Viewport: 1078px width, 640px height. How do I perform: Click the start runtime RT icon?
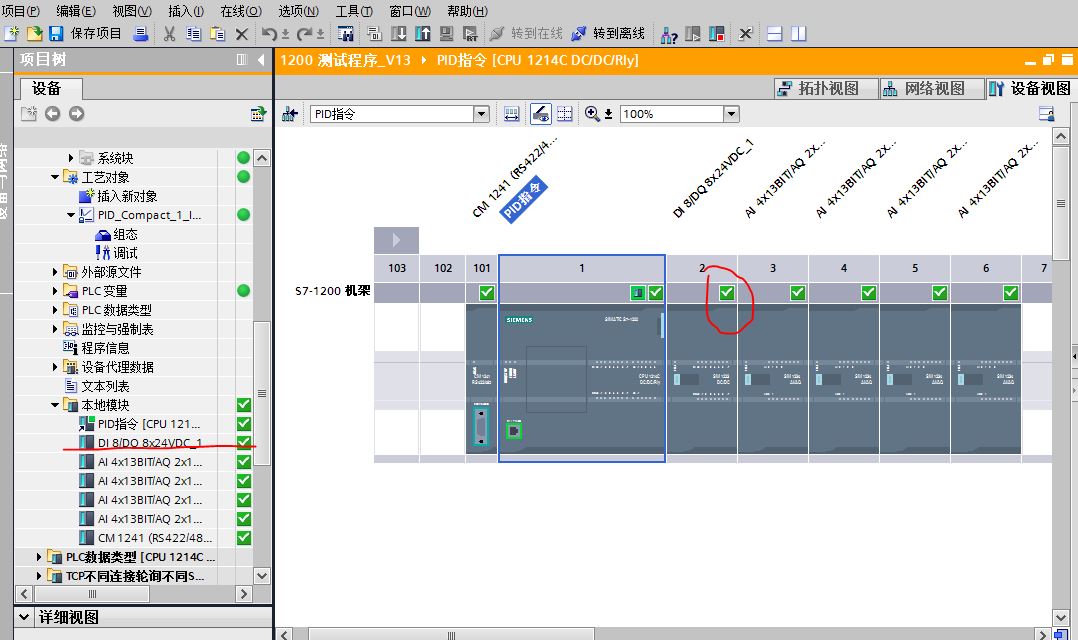[470, 33]
